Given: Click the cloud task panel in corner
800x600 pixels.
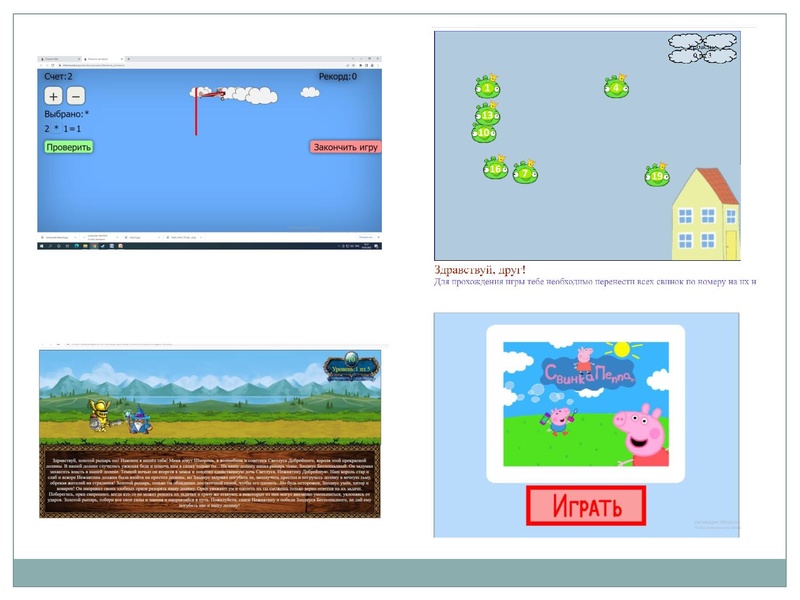Looking at the screenshot, I should [x=702, y=48].
